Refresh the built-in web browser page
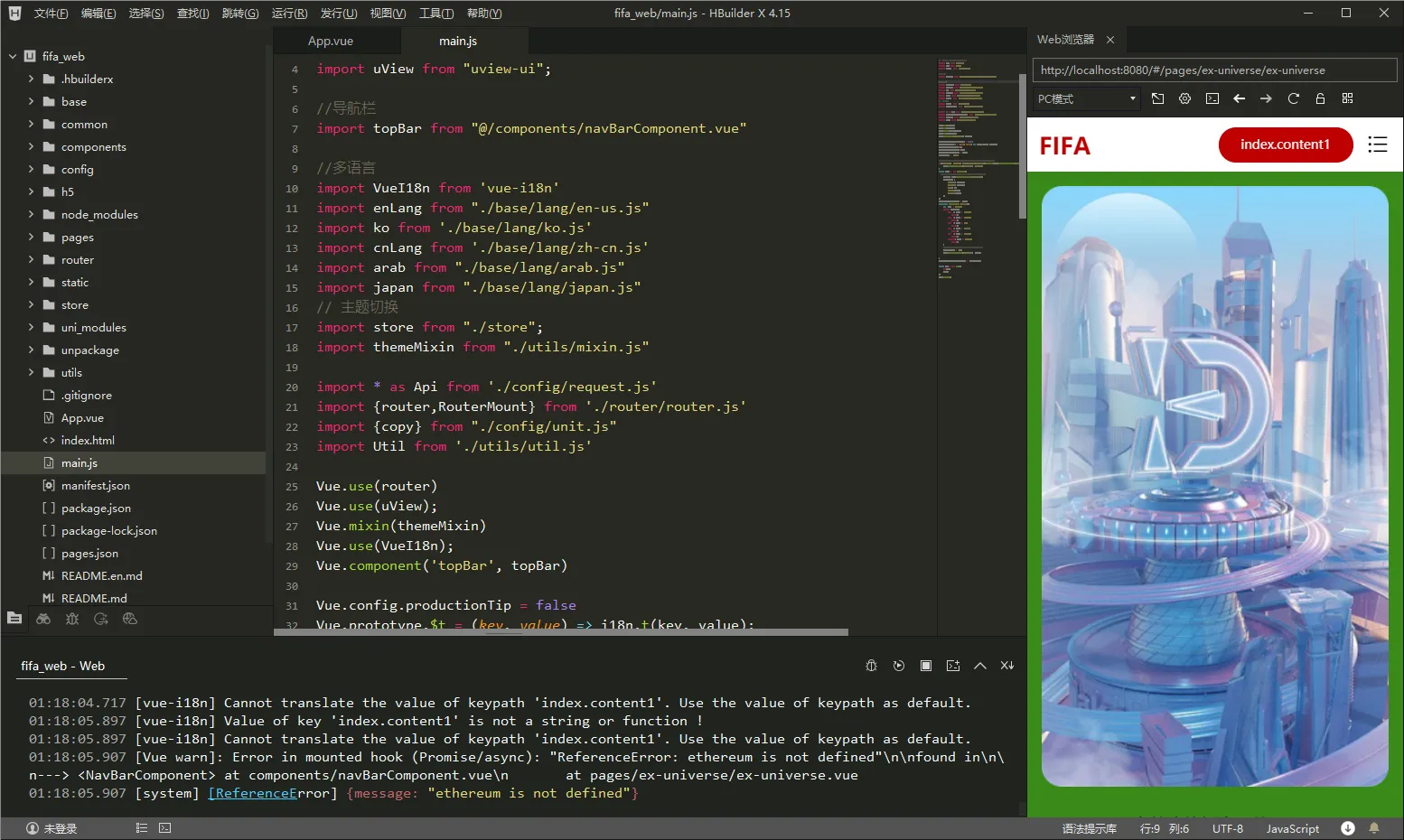The height and width of the screenshot is (840, 1404). [1293, 98]
